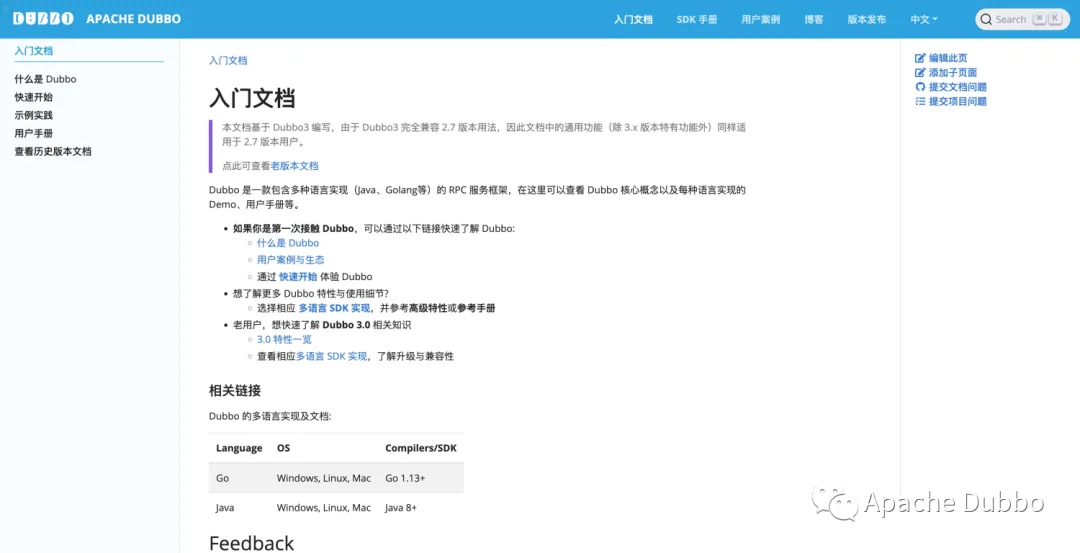The width and height of the screenshot is (1080, 553).
Task: Open 什么是 Dubbo in the sidebar
Action: click(x=45, y=79)
